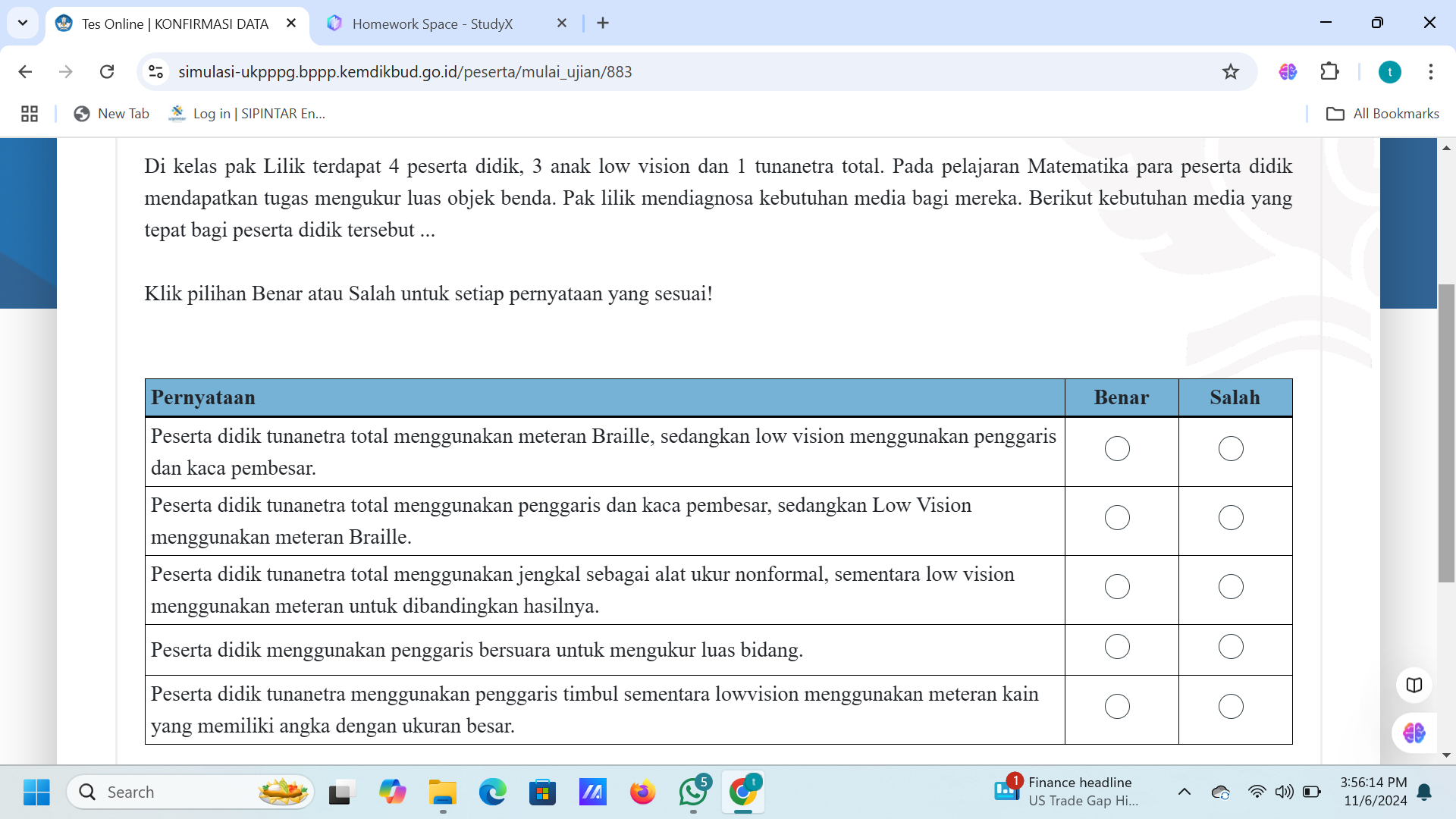Click the Microsoft Edge browser icon in taskbar

click(x=492, y=791)
